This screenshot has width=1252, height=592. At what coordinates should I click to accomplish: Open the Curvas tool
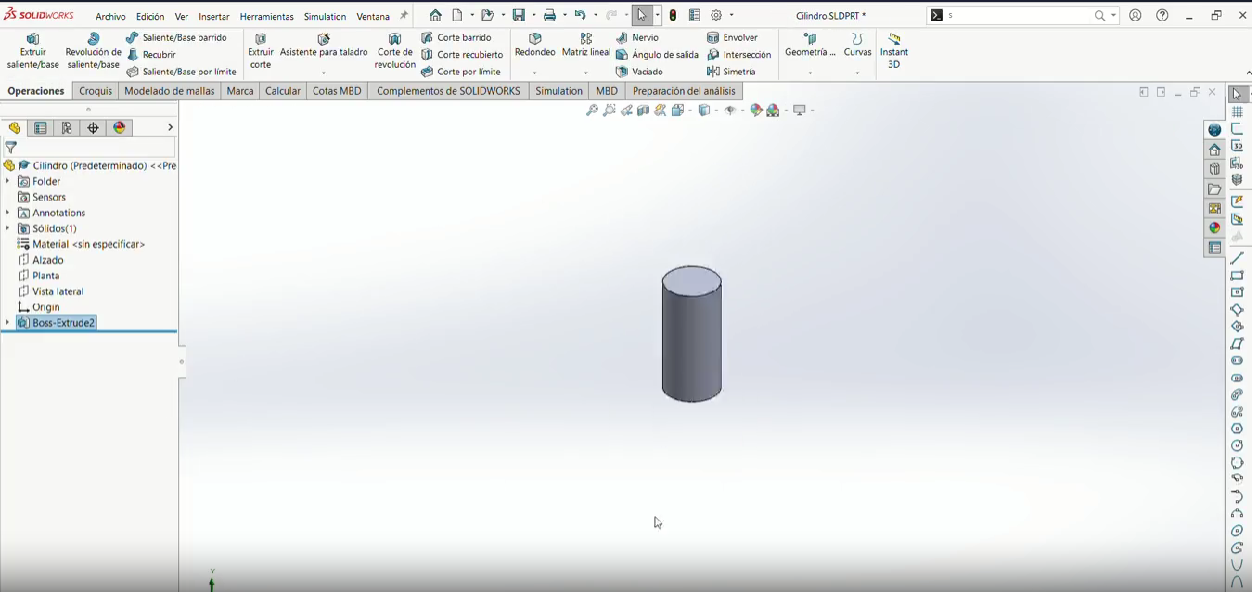click(x=857, y=45)
